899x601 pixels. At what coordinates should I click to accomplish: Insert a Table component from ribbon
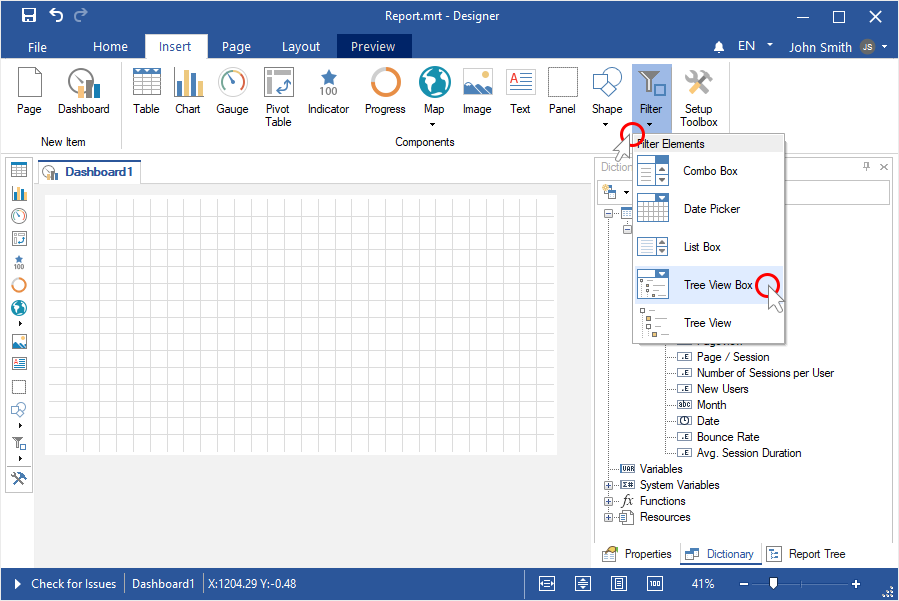(x=146, y=92)
